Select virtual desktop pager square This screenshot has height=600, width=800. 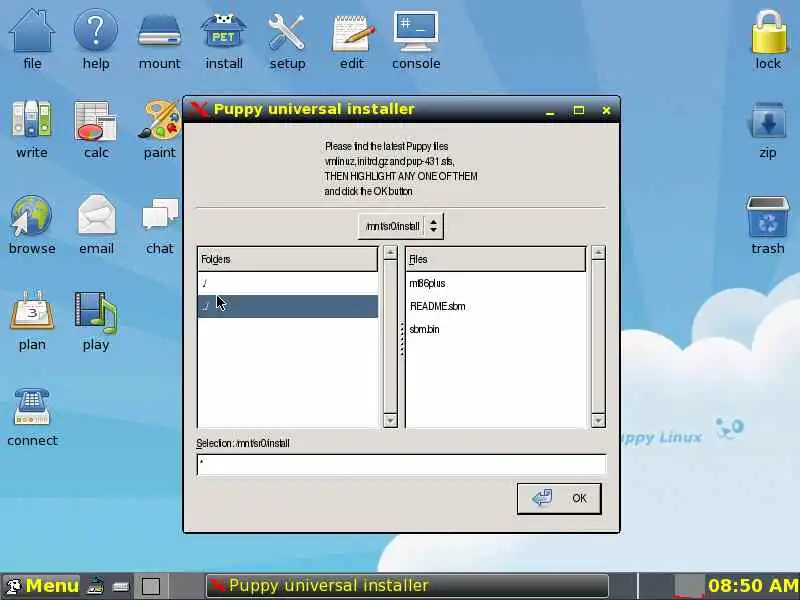click(151, 586)
